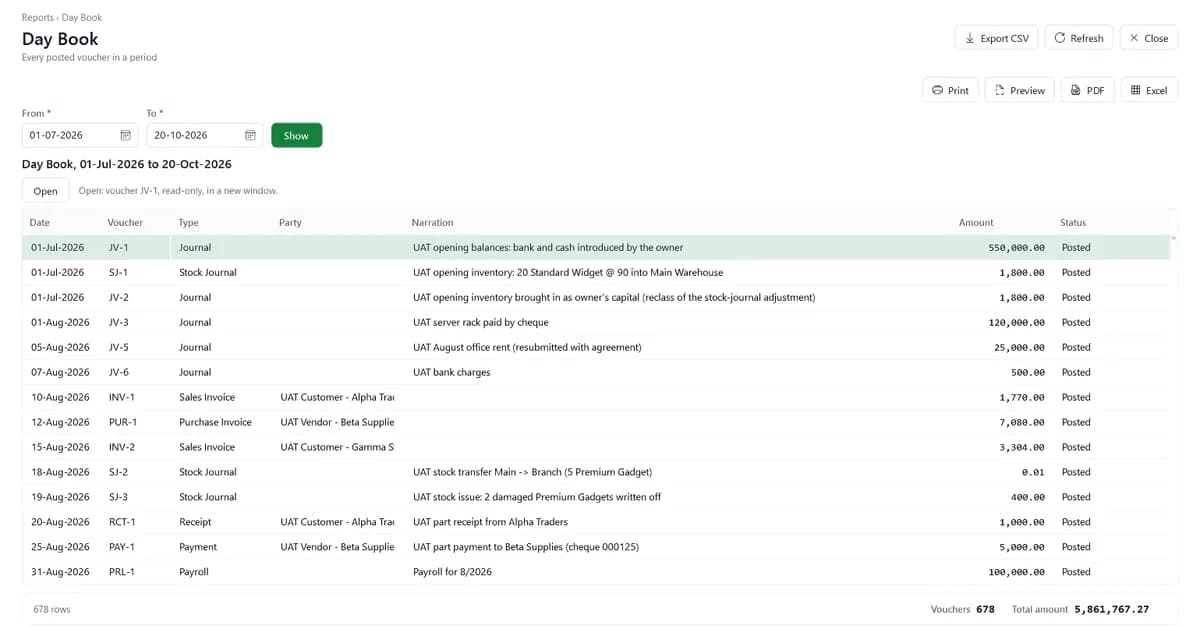Sort by the Voucher column header
Screen dimensions: 1200x628
click(125, 222)
